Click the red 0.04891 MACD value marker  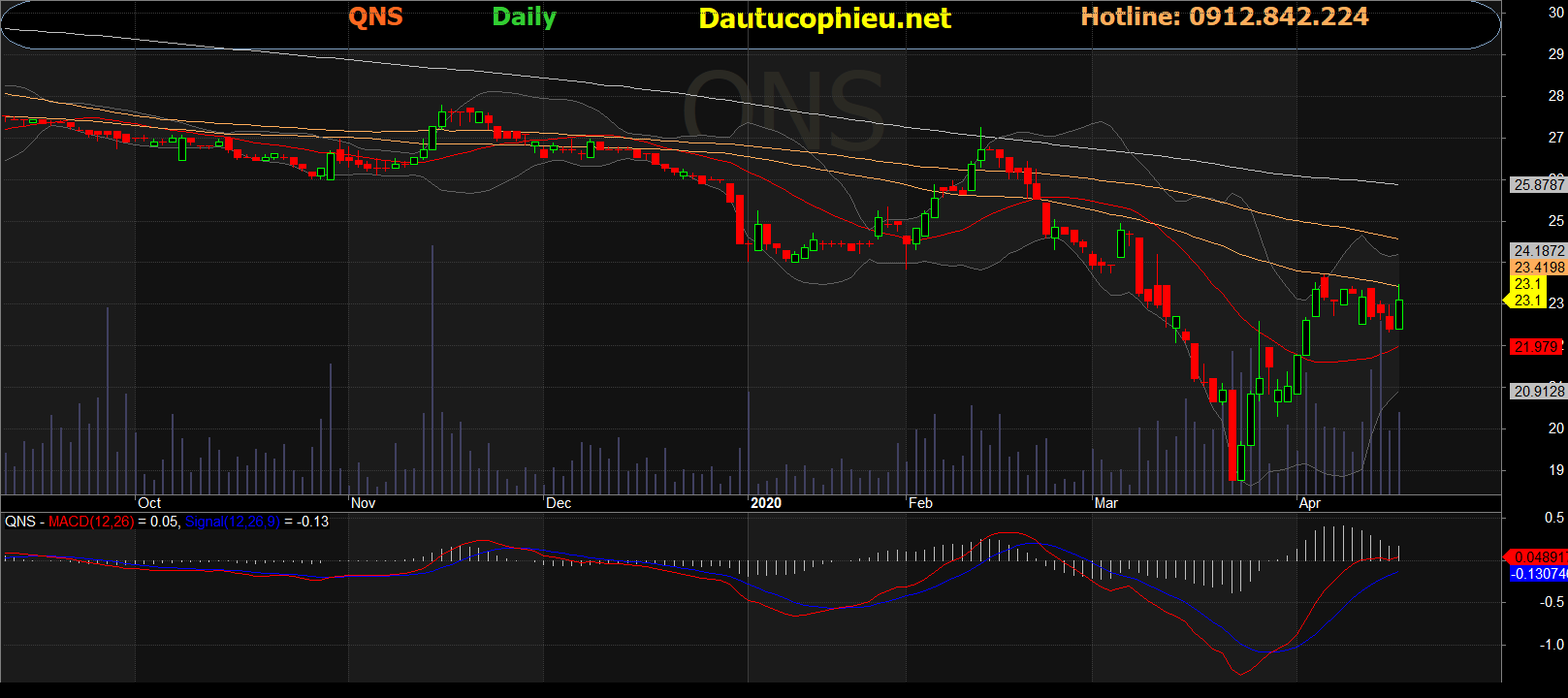[x=1537, y=556]
